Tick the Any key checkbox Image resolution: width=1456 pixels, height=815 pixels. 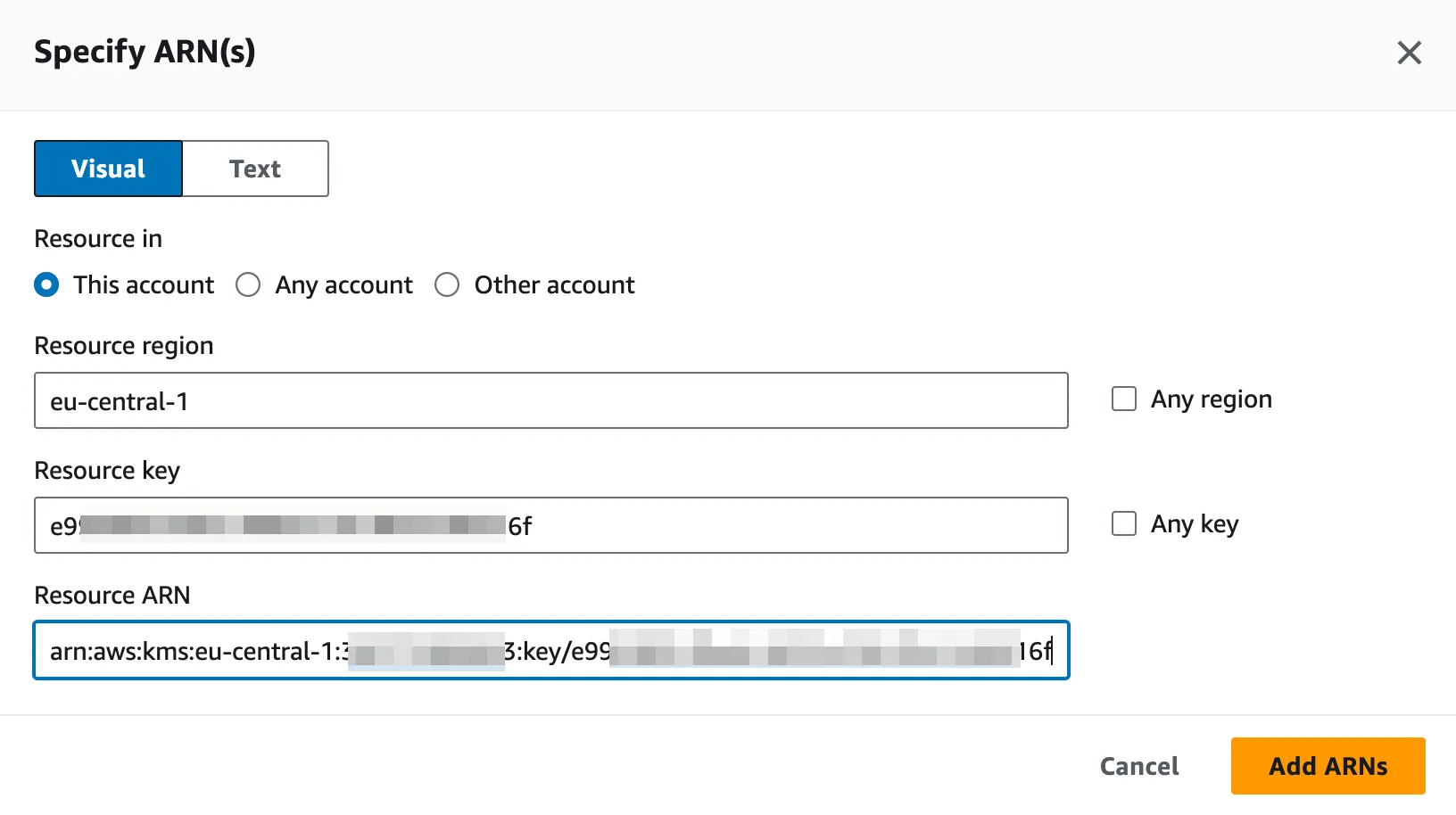pyautogui.click(x=1124, y=523)
